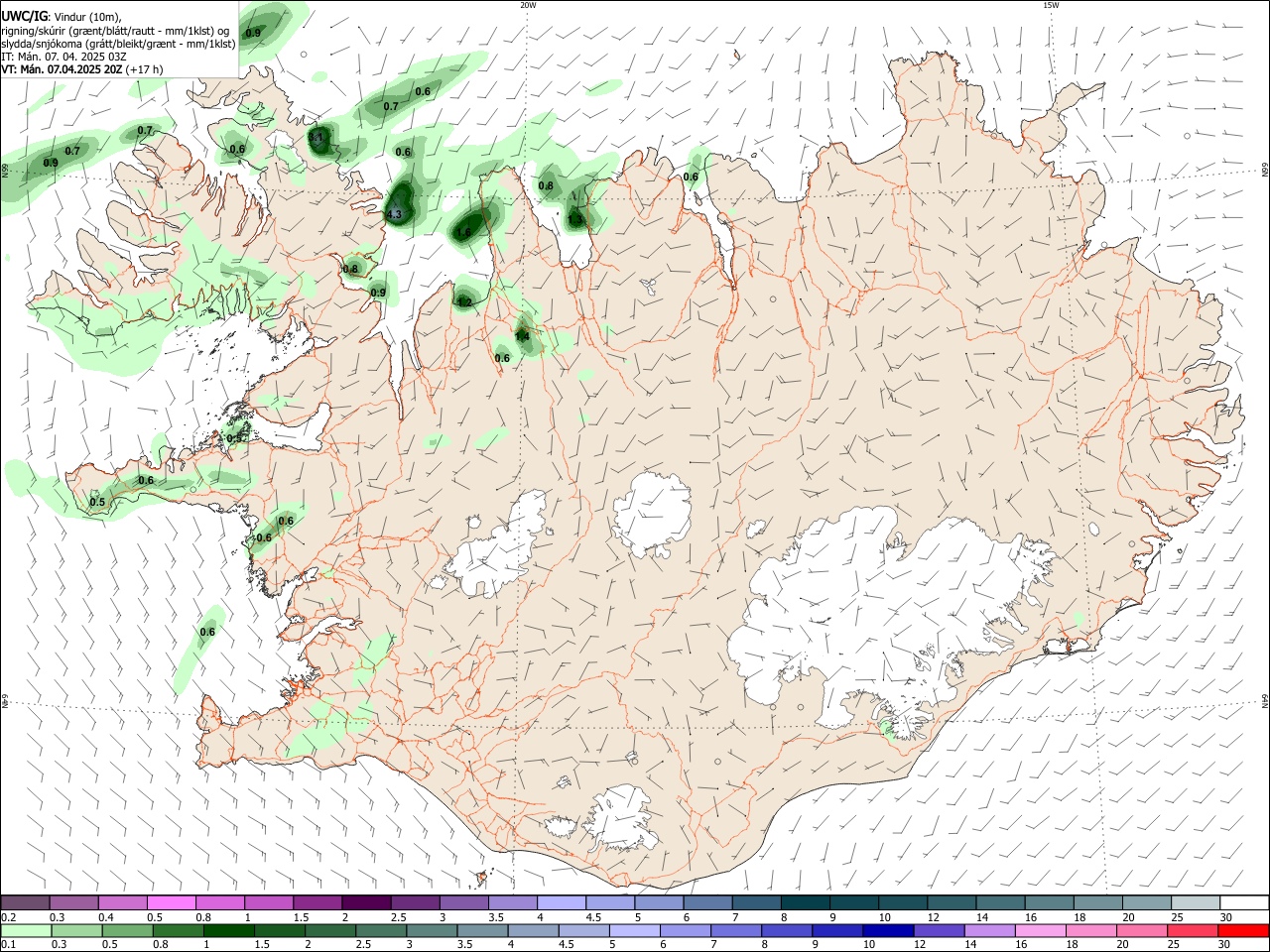1270x952 pixels.
Task: Click the 4.5 label in top legend row
Action: (593, 917)
